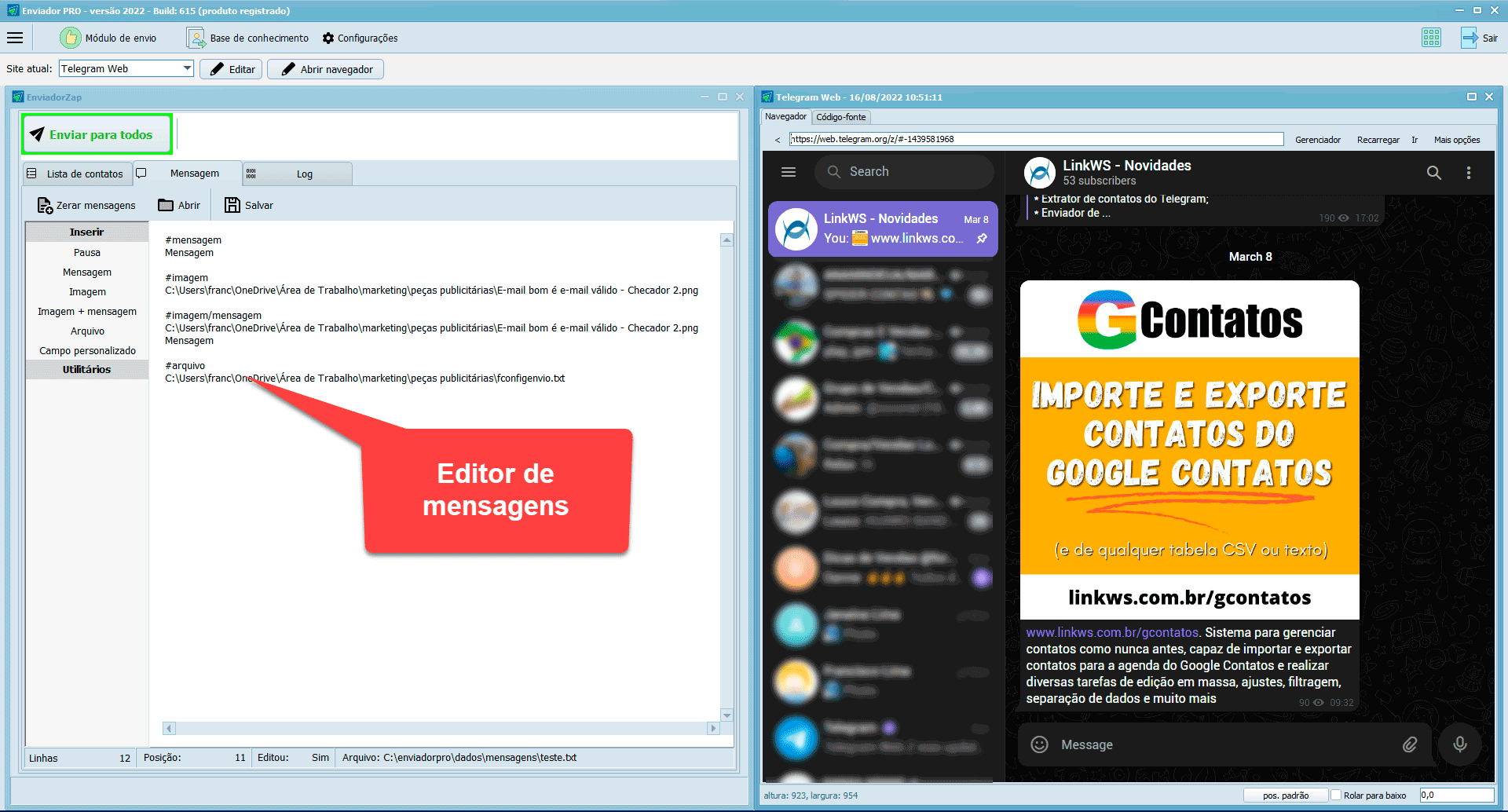Select Imagem + mensagem insert option

(x=87, y=311)
